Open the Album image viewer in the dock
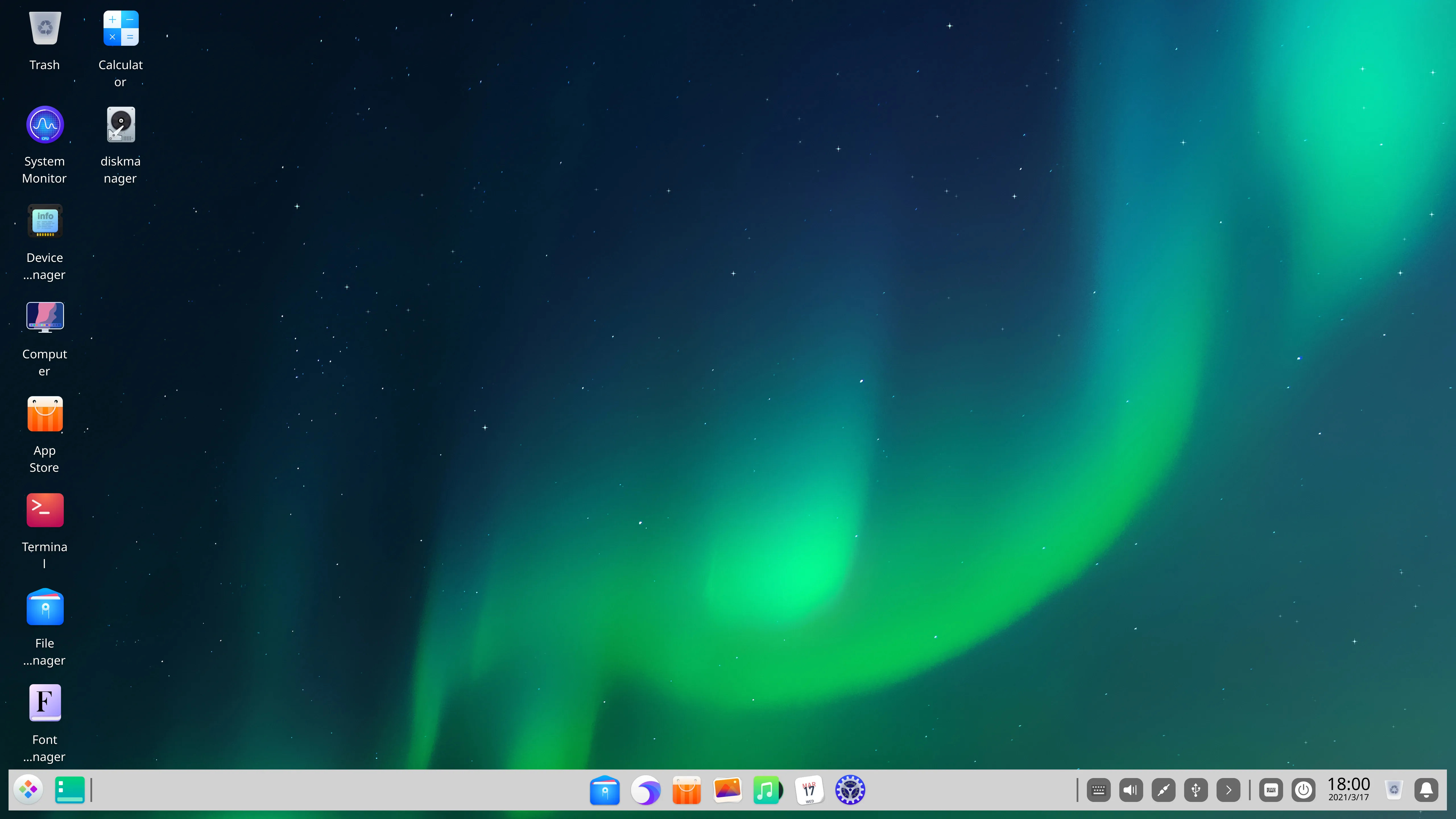The height and width of the screenshot is (819, 1456). click(727, 790)
